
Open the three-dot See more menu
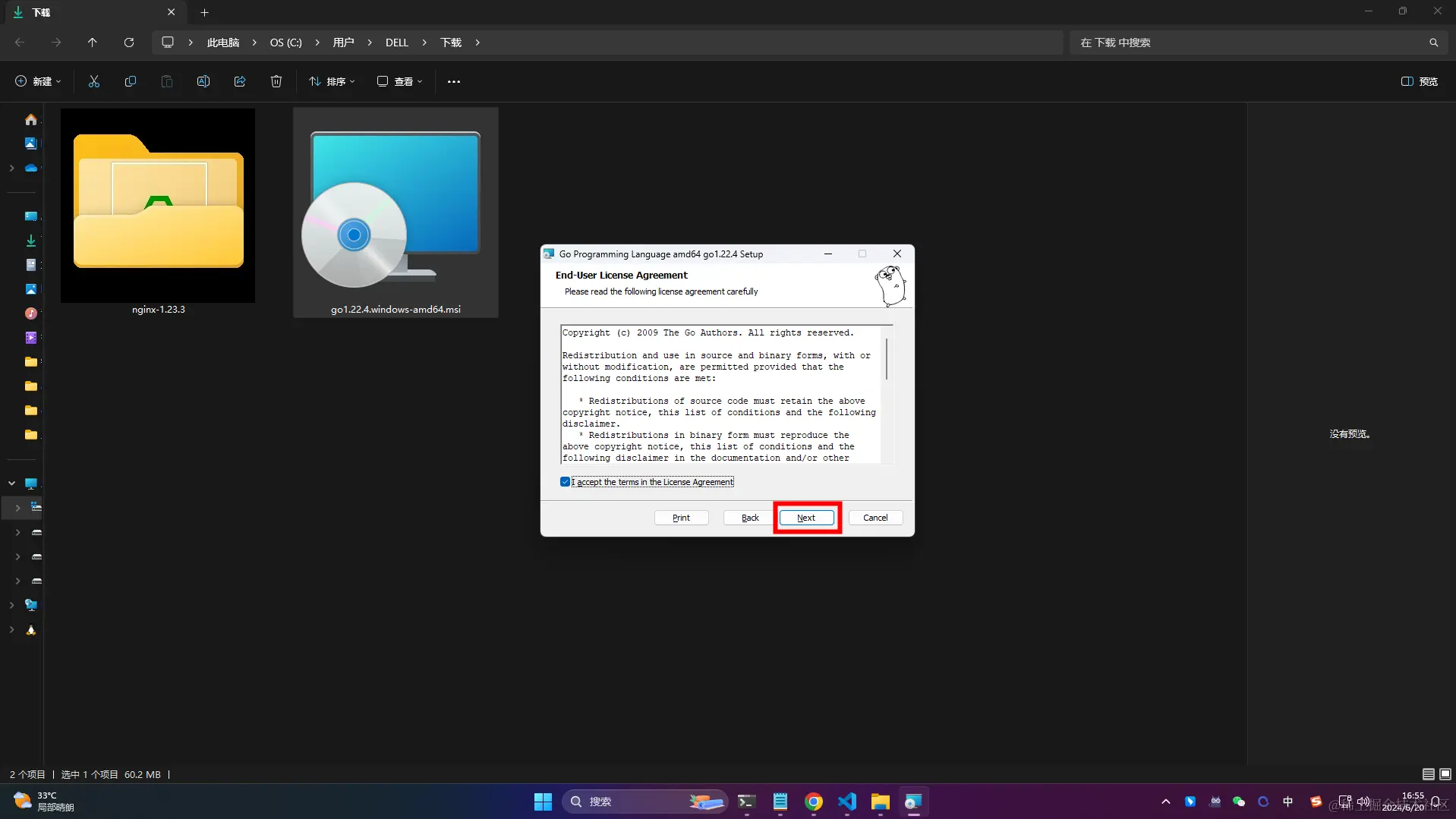point(454,81)
